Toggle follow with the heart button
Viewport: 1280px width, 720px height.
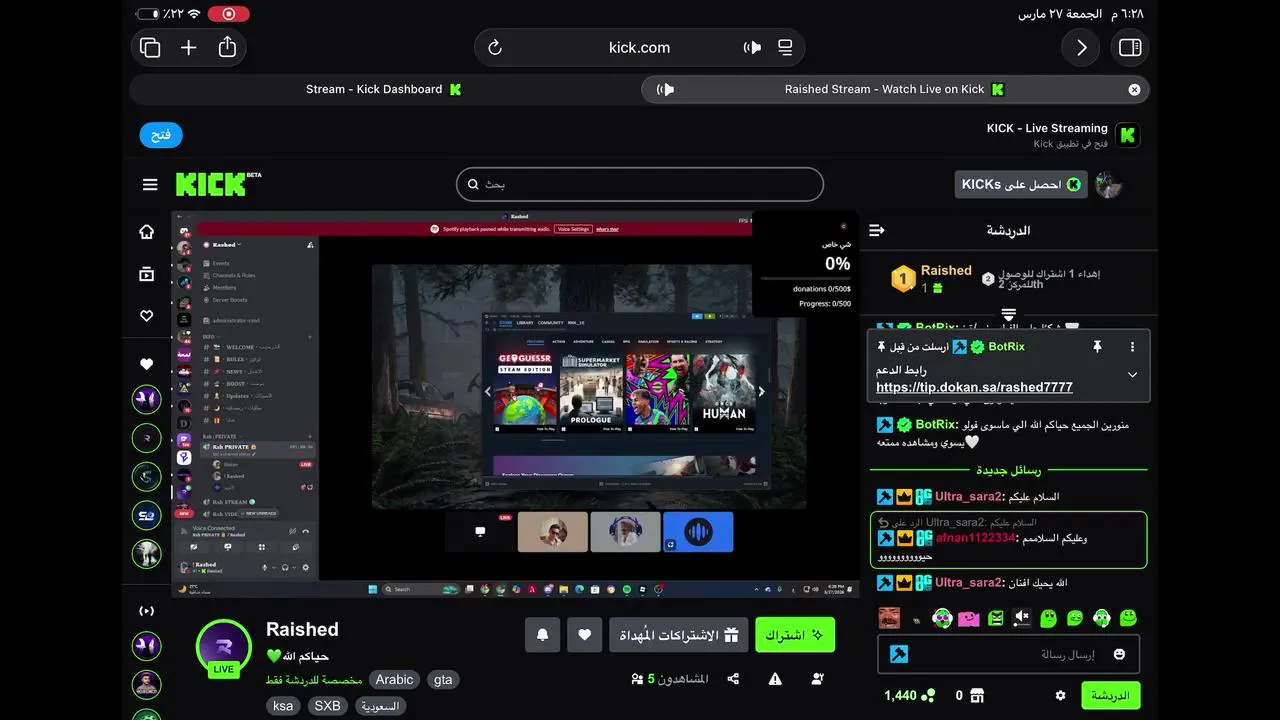coord(585,635)
